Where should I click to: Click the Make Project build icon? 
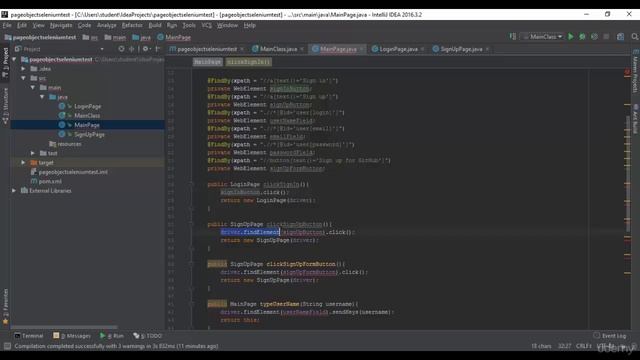point(513,37)
